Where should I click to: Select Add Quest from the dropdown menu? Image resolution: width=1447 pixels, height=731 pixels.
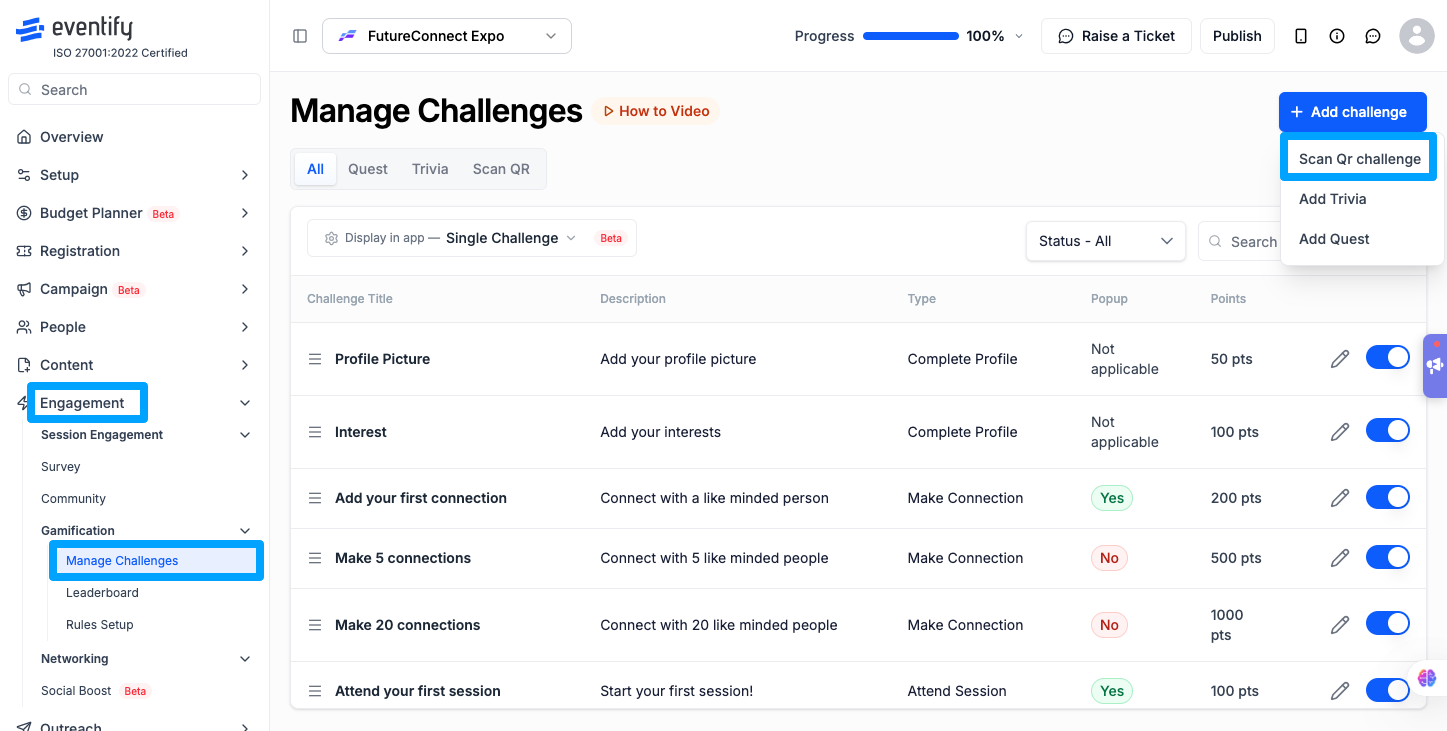(1334, 239)
